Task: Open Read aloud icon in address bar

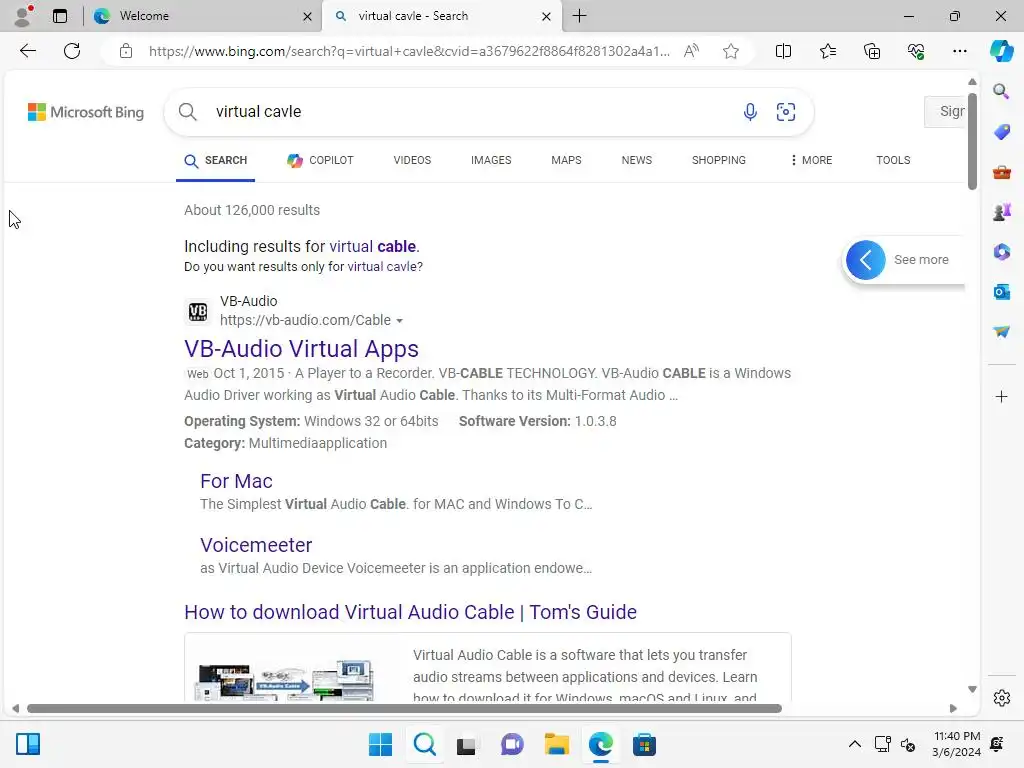Action: click(691, 51)
